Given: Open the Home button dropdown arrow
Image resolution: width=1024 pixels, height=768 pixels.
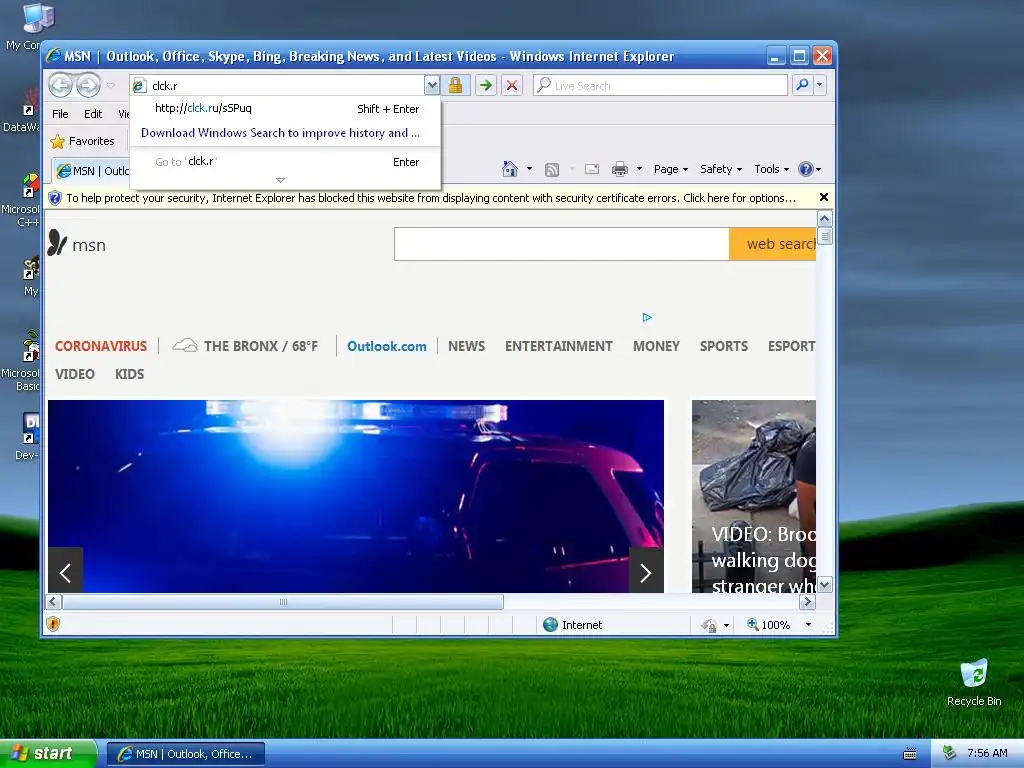Looking at the screenshot, I should [530, 169].
